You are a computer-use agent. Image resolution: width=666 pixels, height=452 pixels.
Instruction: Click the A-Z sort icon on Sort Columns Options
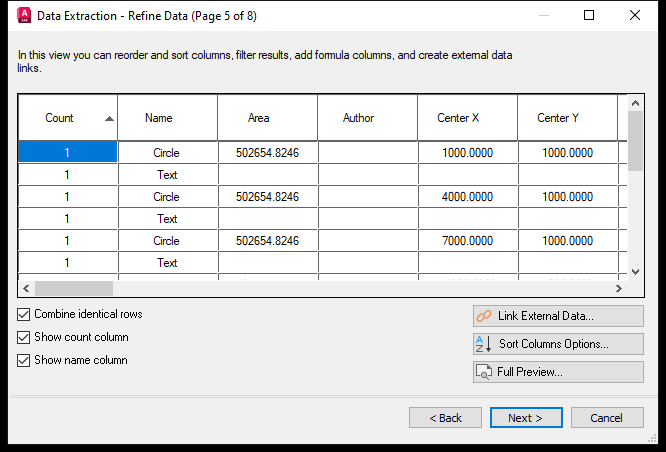(483, 344)
